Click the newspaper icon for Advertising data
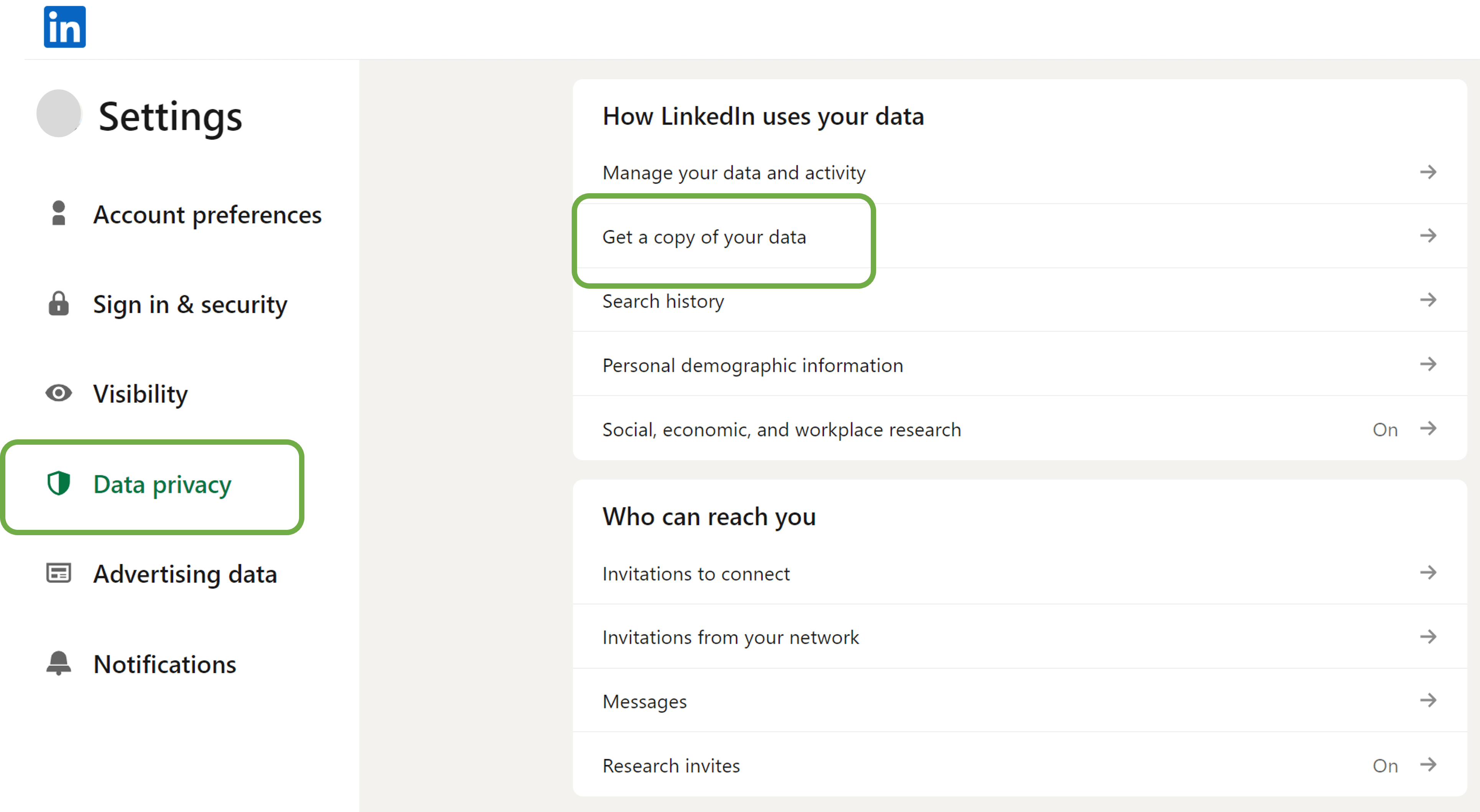 click(59, 573)
